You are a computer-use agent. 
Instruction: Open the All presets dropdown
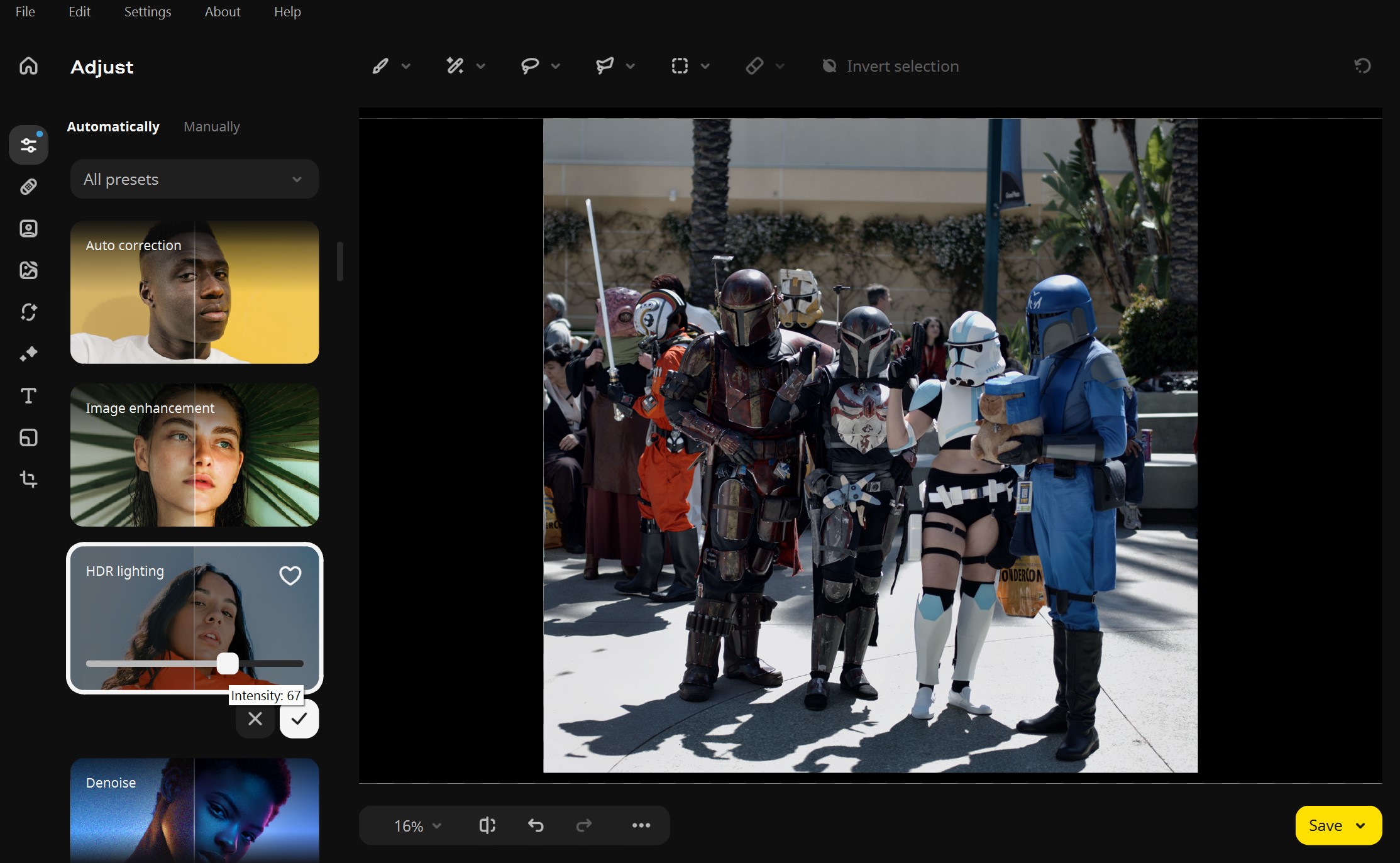[x=194, y=179]
